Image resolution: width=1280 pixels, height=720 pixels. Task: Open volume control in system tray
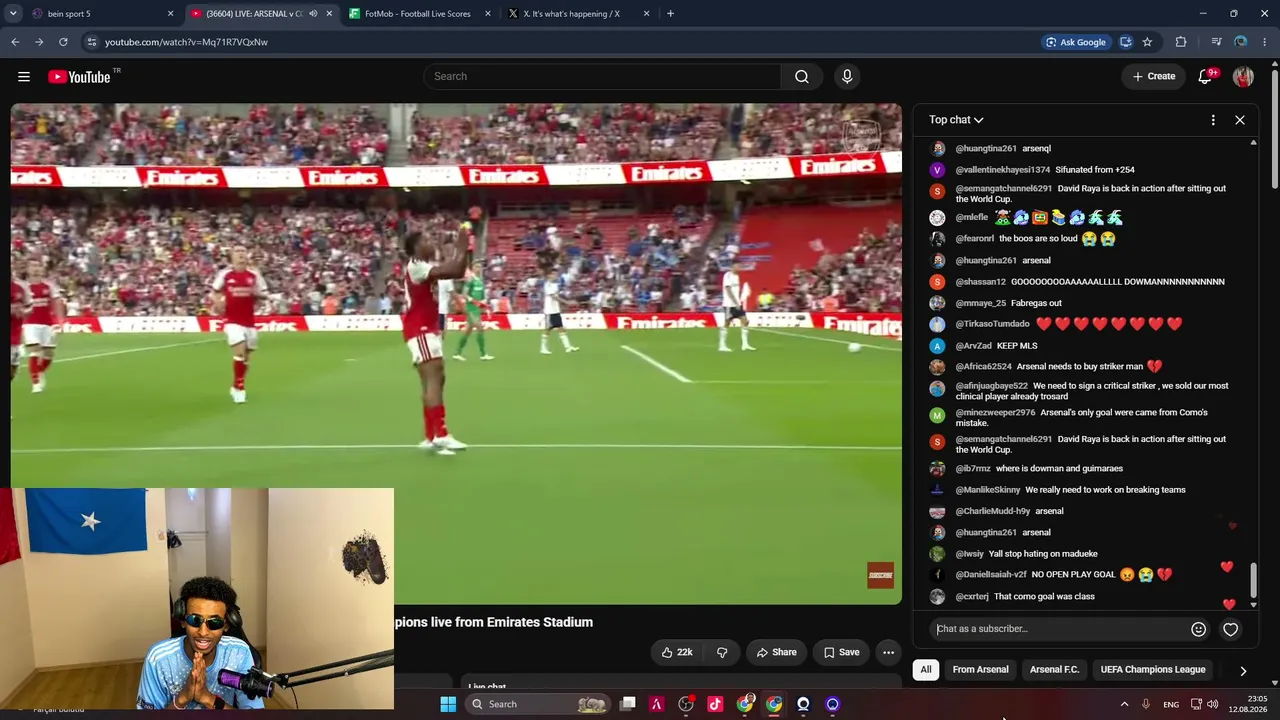pyautogui.click(x=1213, y=704)
